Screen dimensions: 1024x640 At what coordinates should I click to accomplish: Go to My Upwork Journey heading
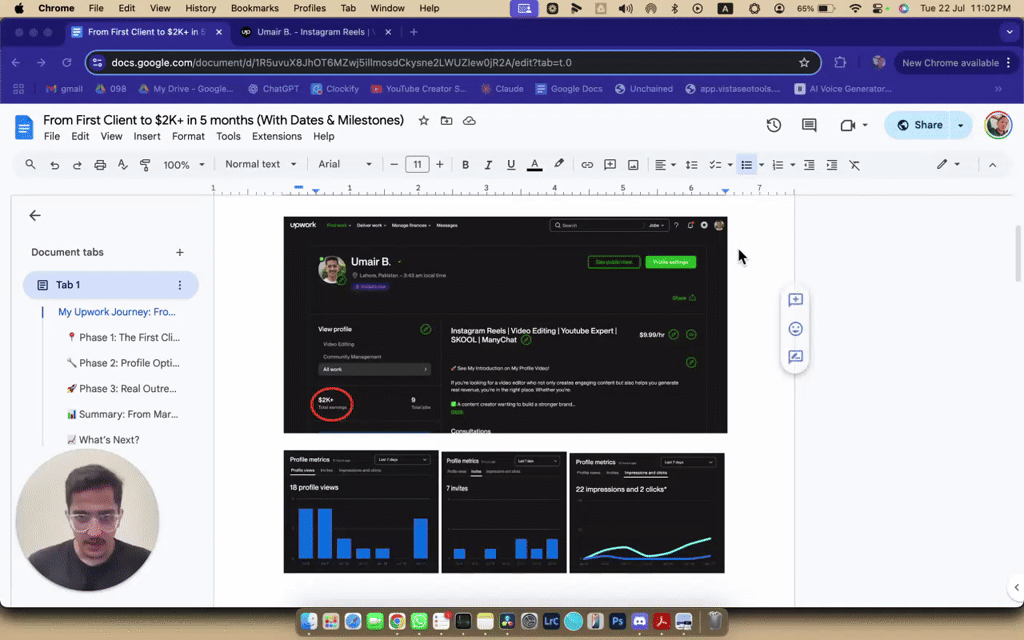point(117,312)
